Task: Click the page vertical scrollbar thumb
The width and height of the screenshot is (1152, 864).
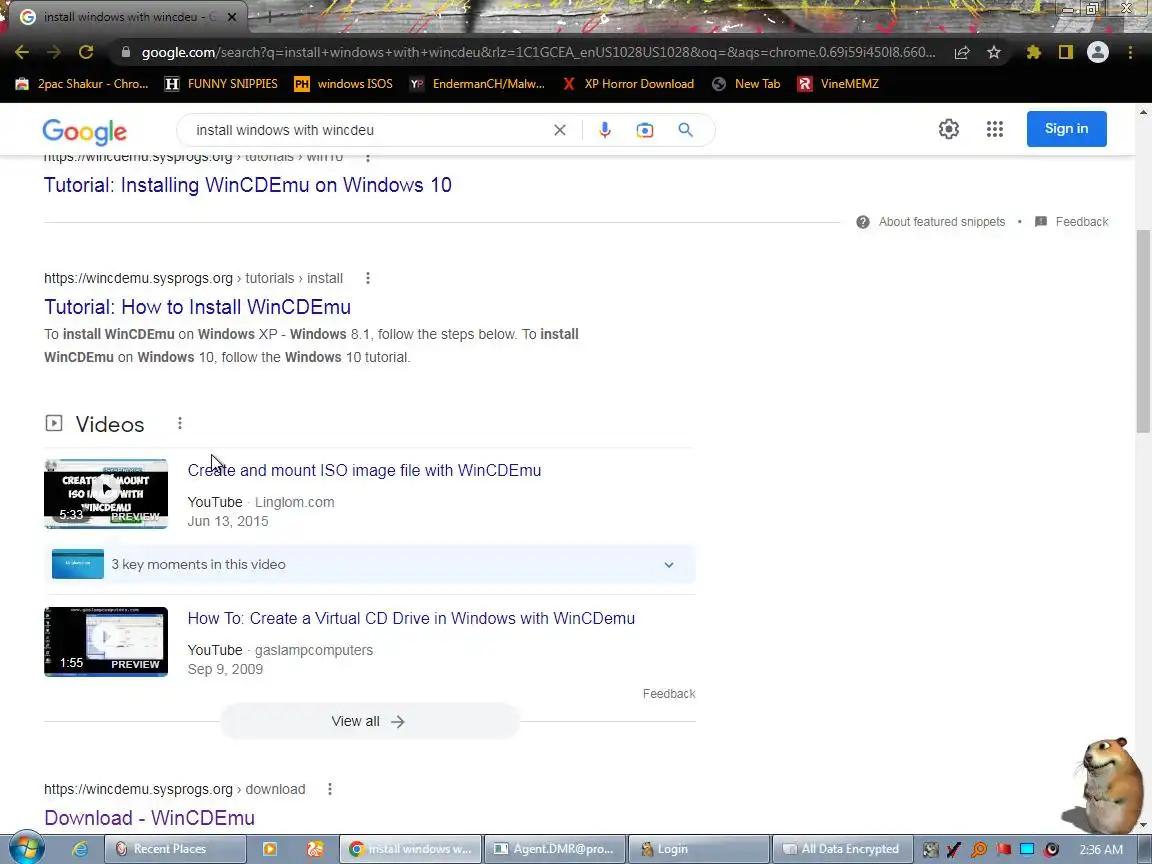Action: click(x=1143, y=331)
